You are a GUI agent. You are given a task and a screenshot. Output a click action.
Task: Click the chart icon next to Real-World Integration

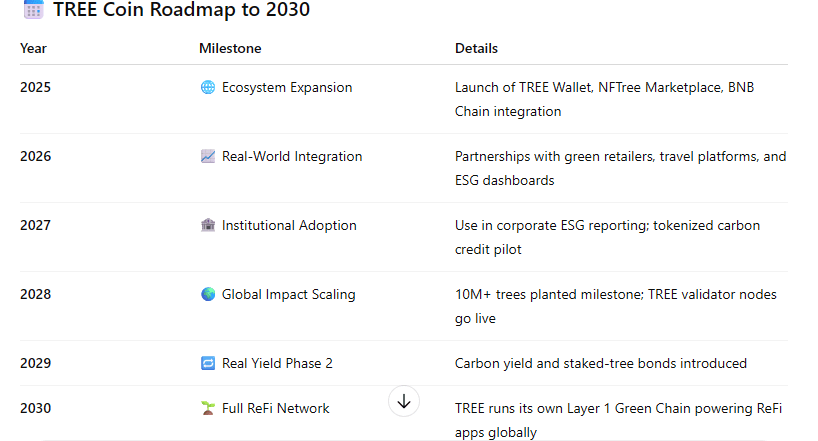pyautogui.click(x=208, y=157)
